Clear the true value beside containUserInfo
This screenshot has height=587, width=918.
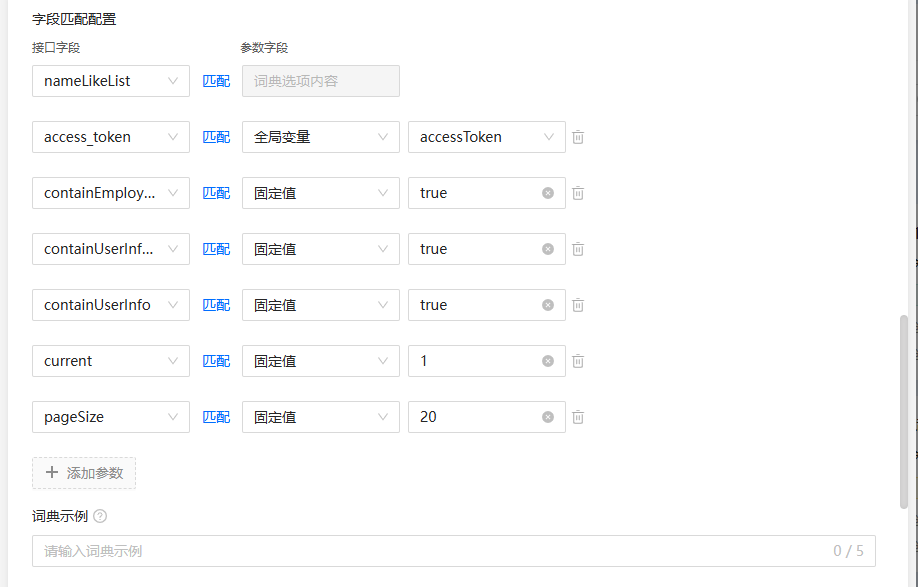tap(547, 305)
